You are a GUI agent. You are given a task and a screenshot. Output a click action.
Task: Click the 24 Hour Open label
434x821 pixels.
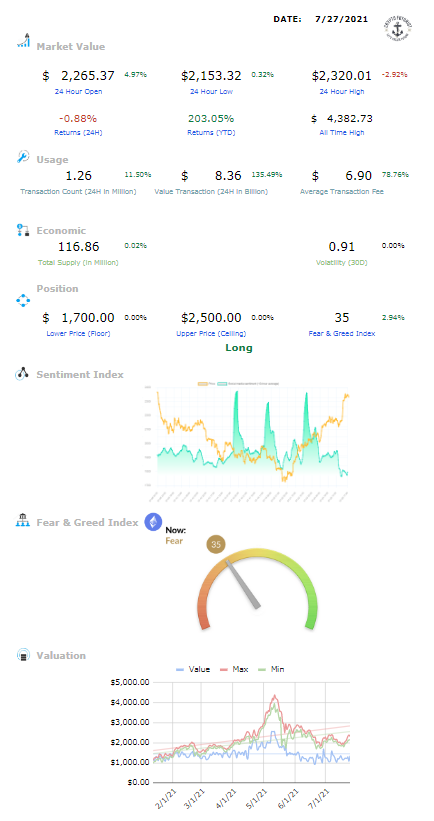(79, 92)
